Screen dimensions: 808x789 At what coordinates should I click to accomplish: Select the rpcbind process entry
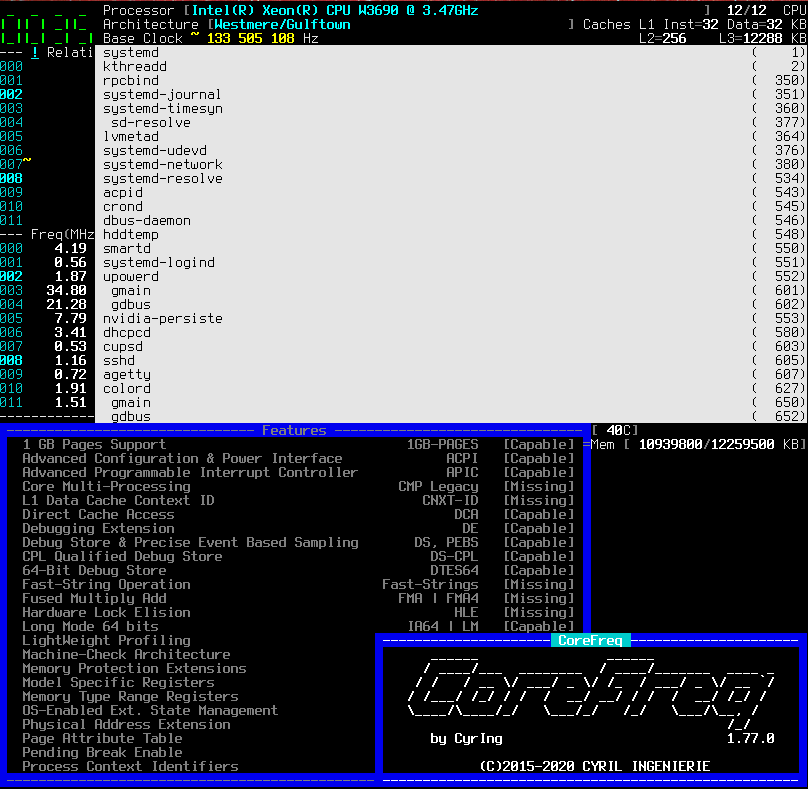point(451,80)
